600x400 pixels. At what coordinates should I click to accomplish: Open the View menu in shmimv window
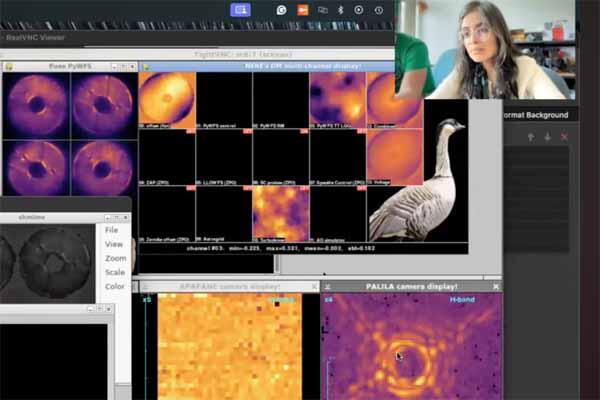click(114, 244)
